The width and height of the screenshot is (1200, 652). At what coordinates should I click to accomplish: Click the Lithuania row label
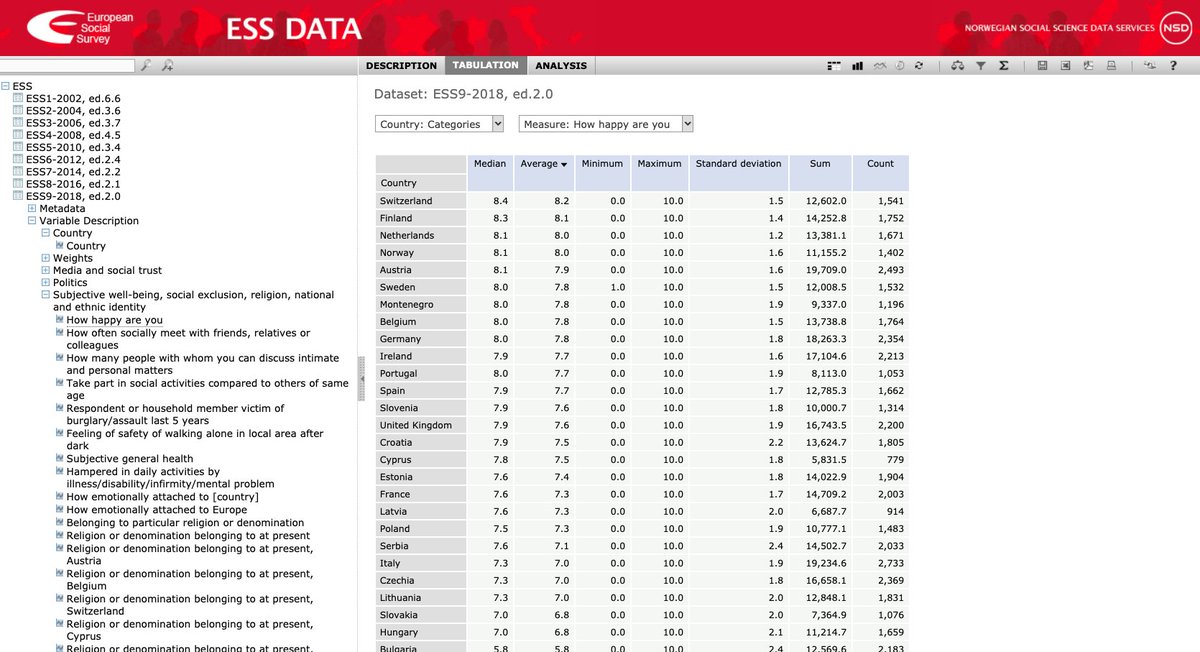[400, 598]
